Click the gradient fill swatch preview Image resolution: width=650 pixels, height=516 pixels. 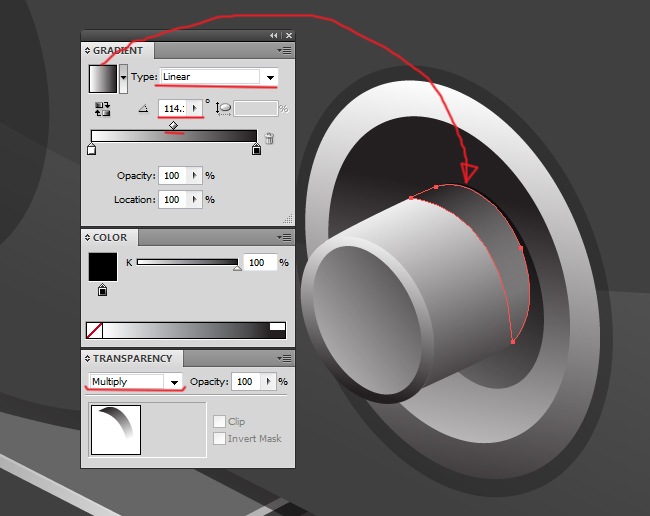pyautogui.click(x=103, y=78)
